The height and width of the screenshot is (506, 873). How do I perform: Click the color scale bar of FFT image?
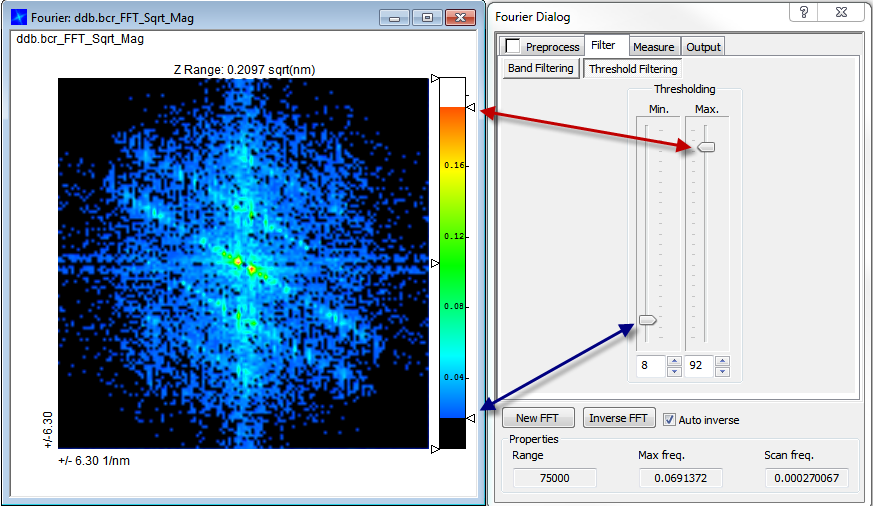pos(452,263)
